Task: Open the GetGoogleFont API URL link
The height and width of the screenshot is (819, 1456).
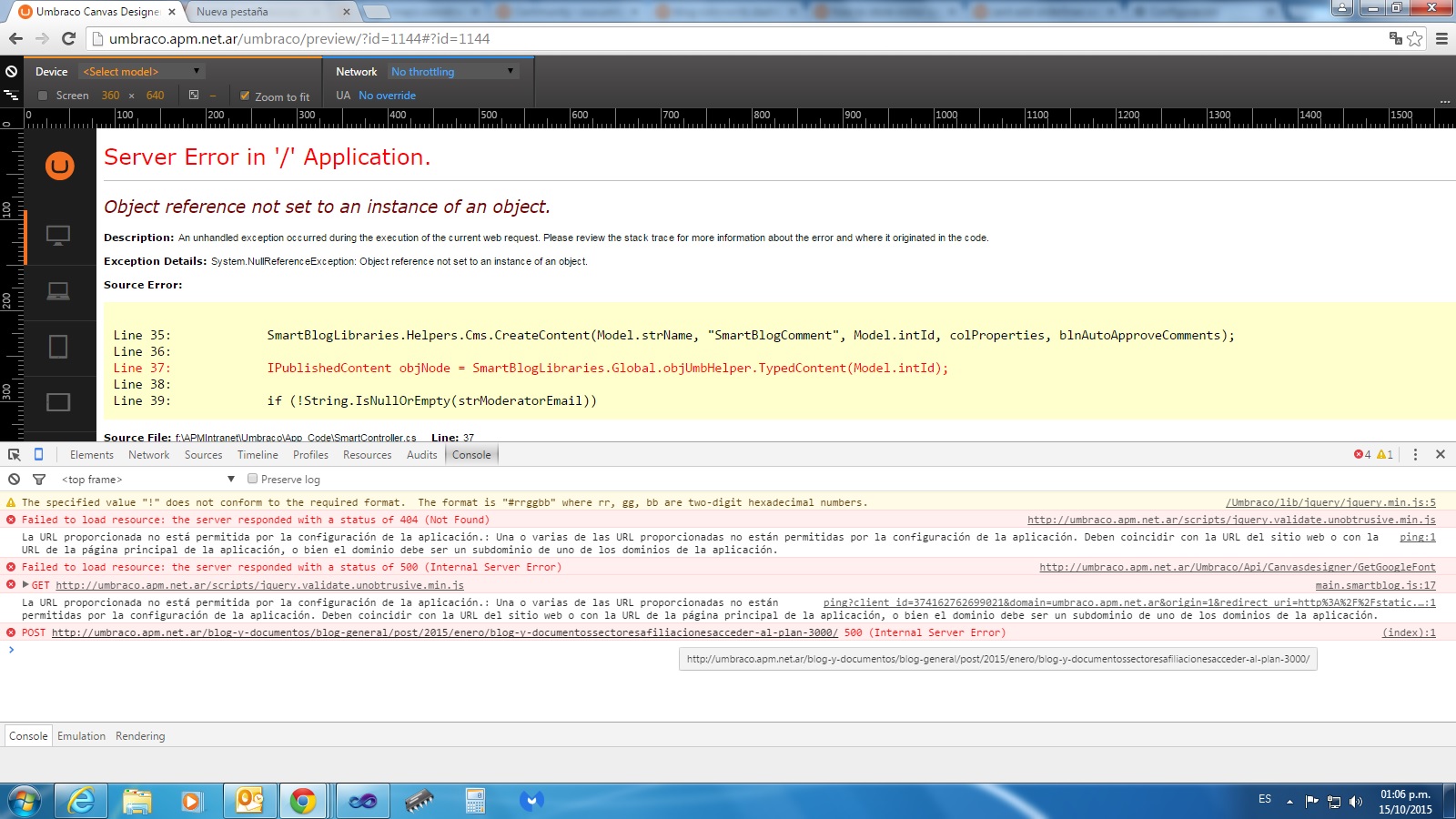Action: click(x=1238, y=566)
